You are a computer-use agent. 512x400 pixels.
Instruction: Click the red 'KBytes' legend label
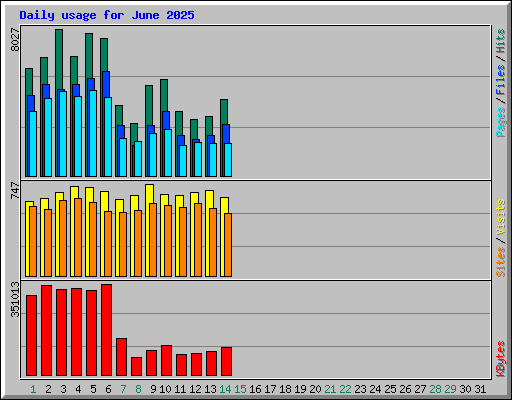coord(501,359)
